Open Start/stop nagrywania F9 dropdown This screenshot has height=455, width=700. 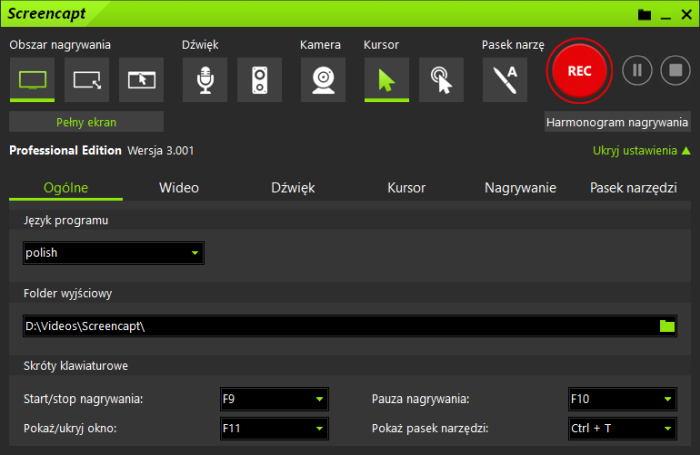click(x=275, y=399)
